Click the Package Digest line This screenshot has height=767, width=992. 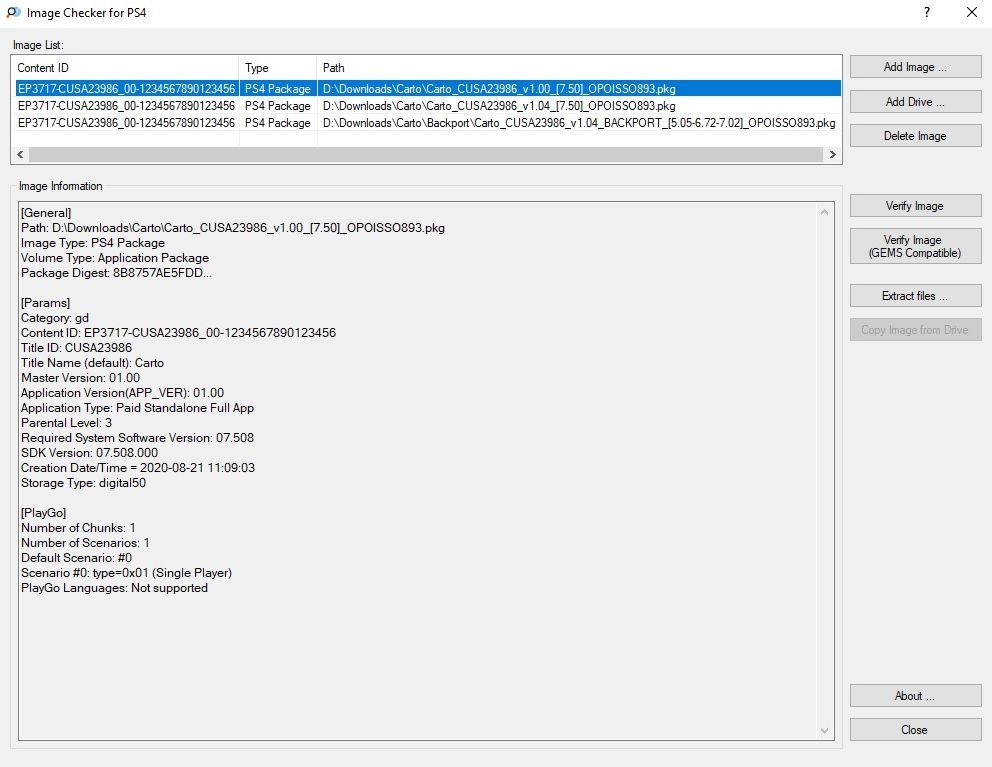(116, 273)
